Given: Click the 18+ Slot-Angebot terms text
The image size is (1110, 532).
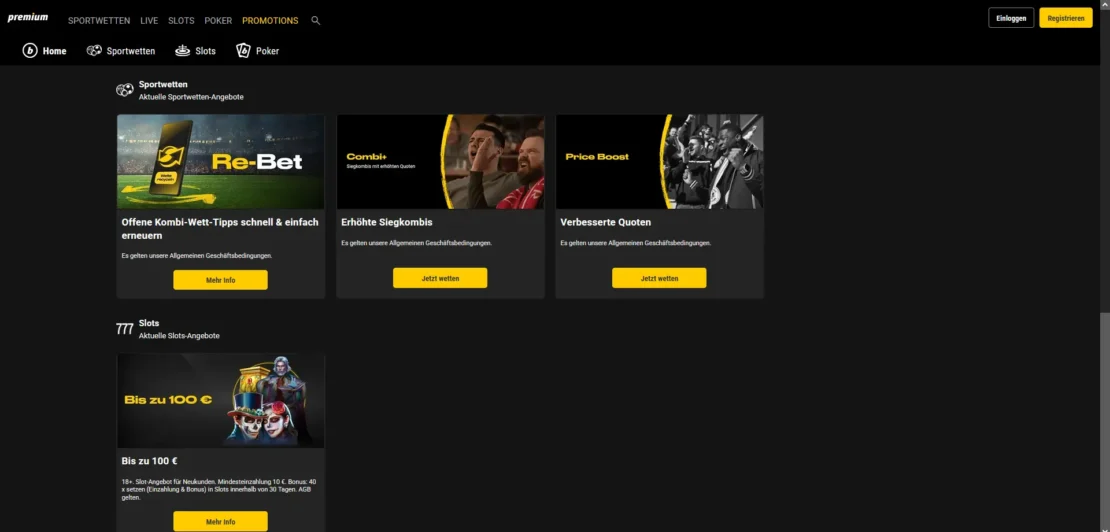Looking at the screenshot, I should (219, 490).
